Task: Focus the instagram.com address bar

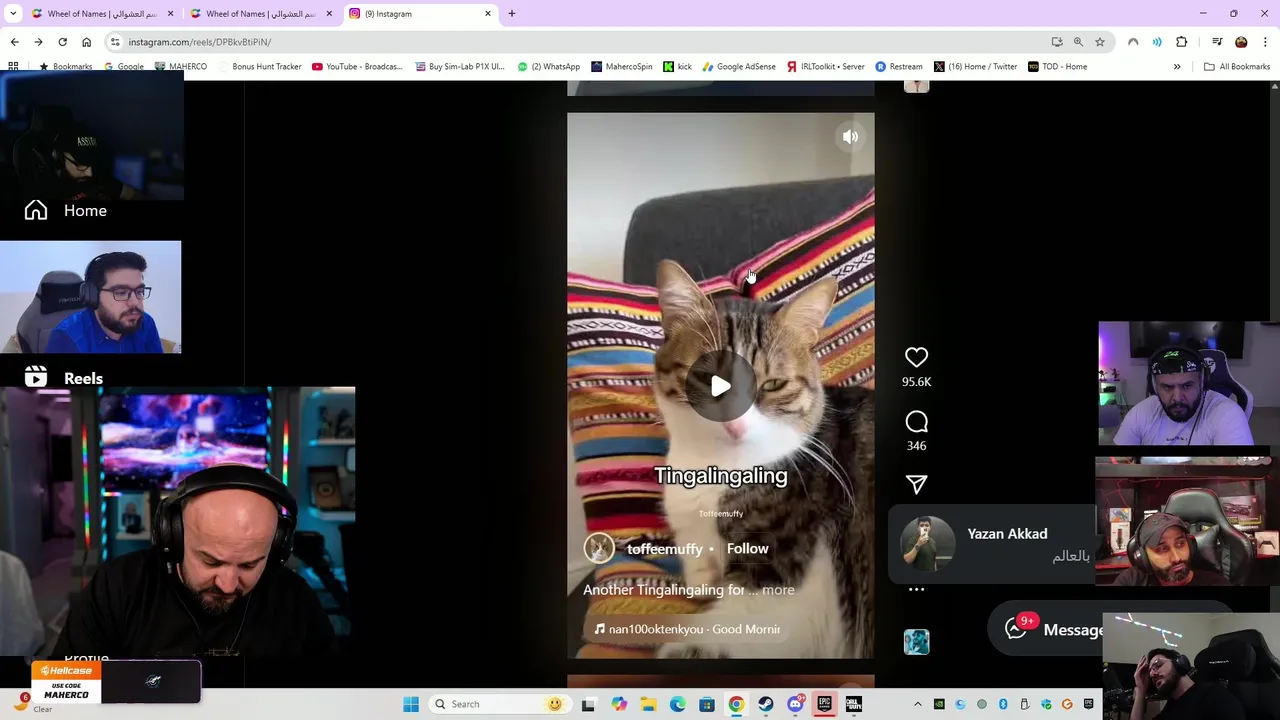Action: pos(580,42)
